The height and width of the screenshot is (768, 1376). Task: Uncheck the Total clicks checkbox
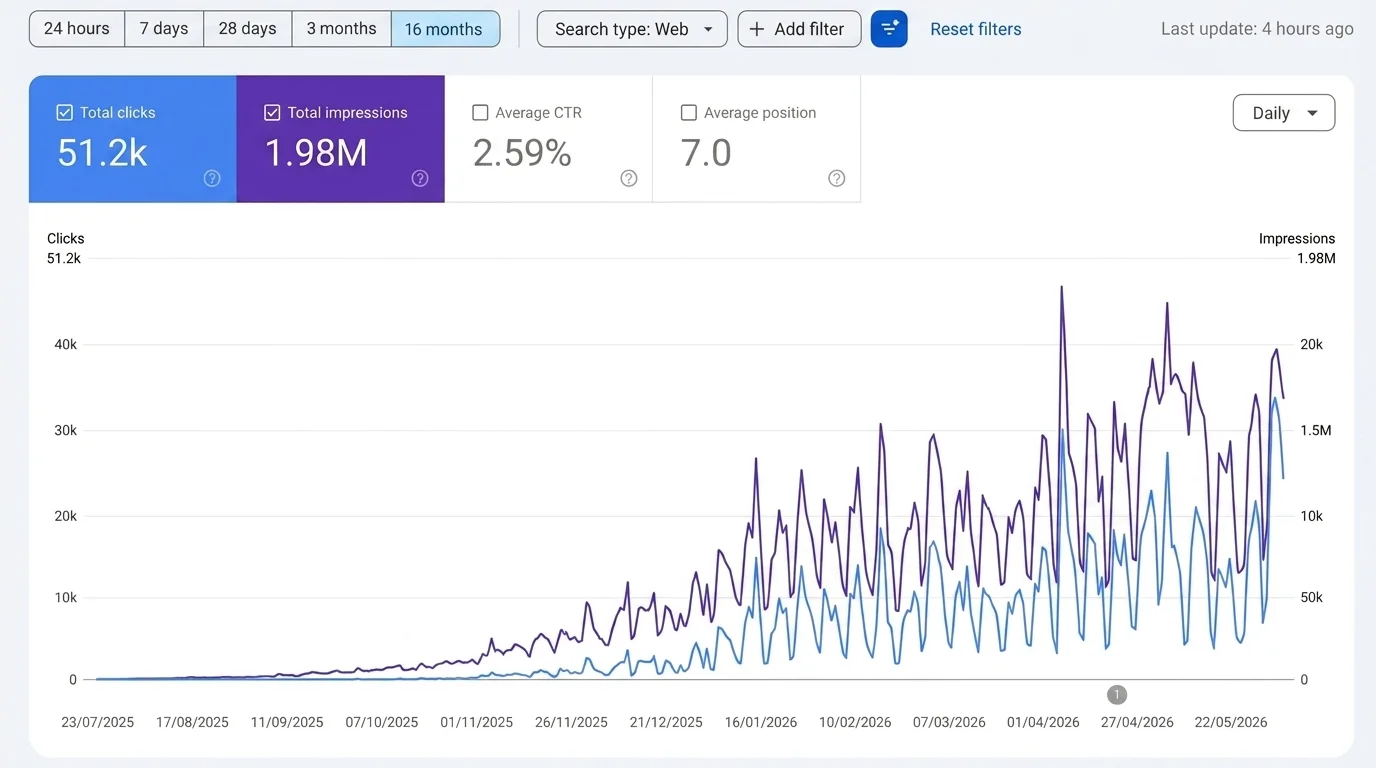[x=65, y=113]
